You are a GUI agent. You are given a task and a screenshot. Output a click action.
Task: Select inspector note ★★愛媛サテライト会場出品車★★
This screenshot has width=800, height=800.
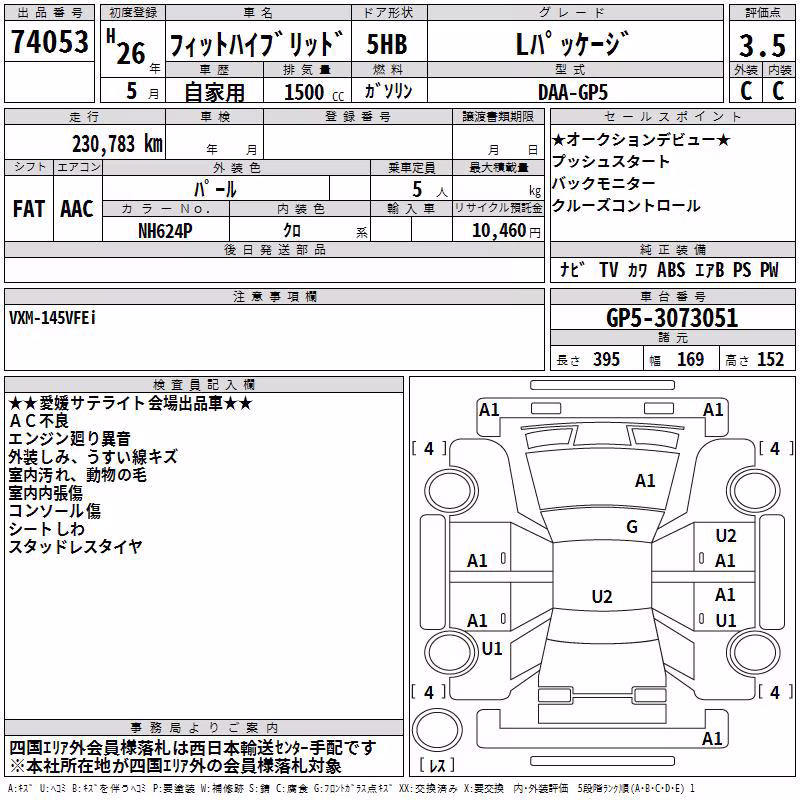click(x=131, y=404)
